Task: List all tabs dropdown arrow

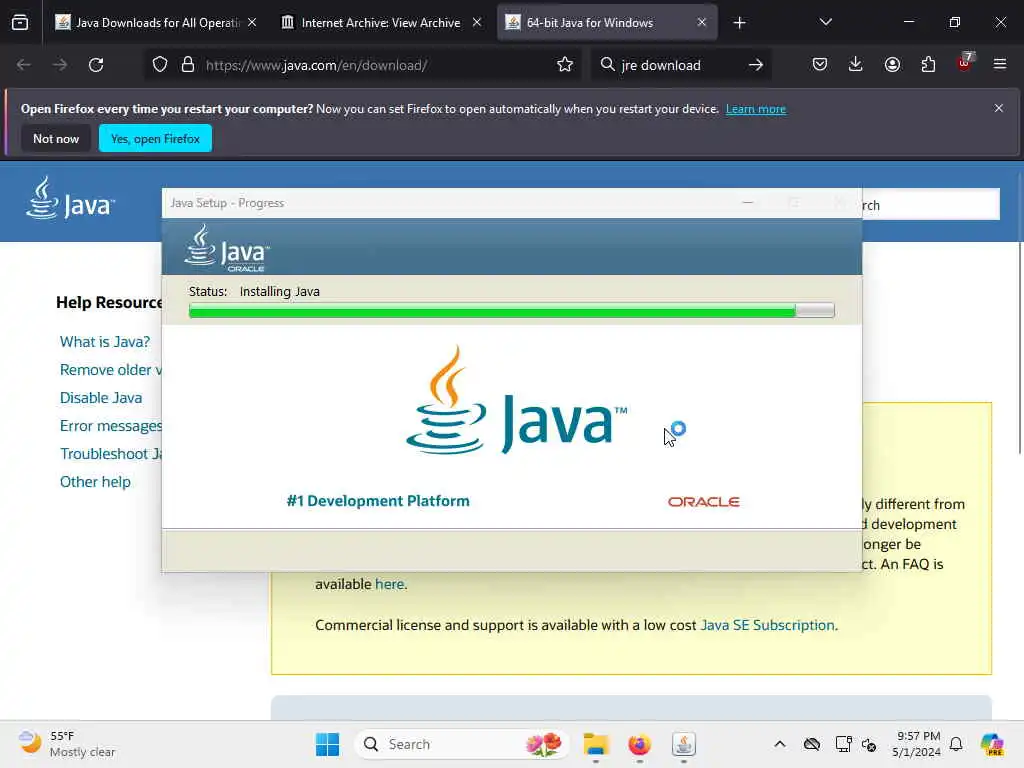Action: coord(825,22)
